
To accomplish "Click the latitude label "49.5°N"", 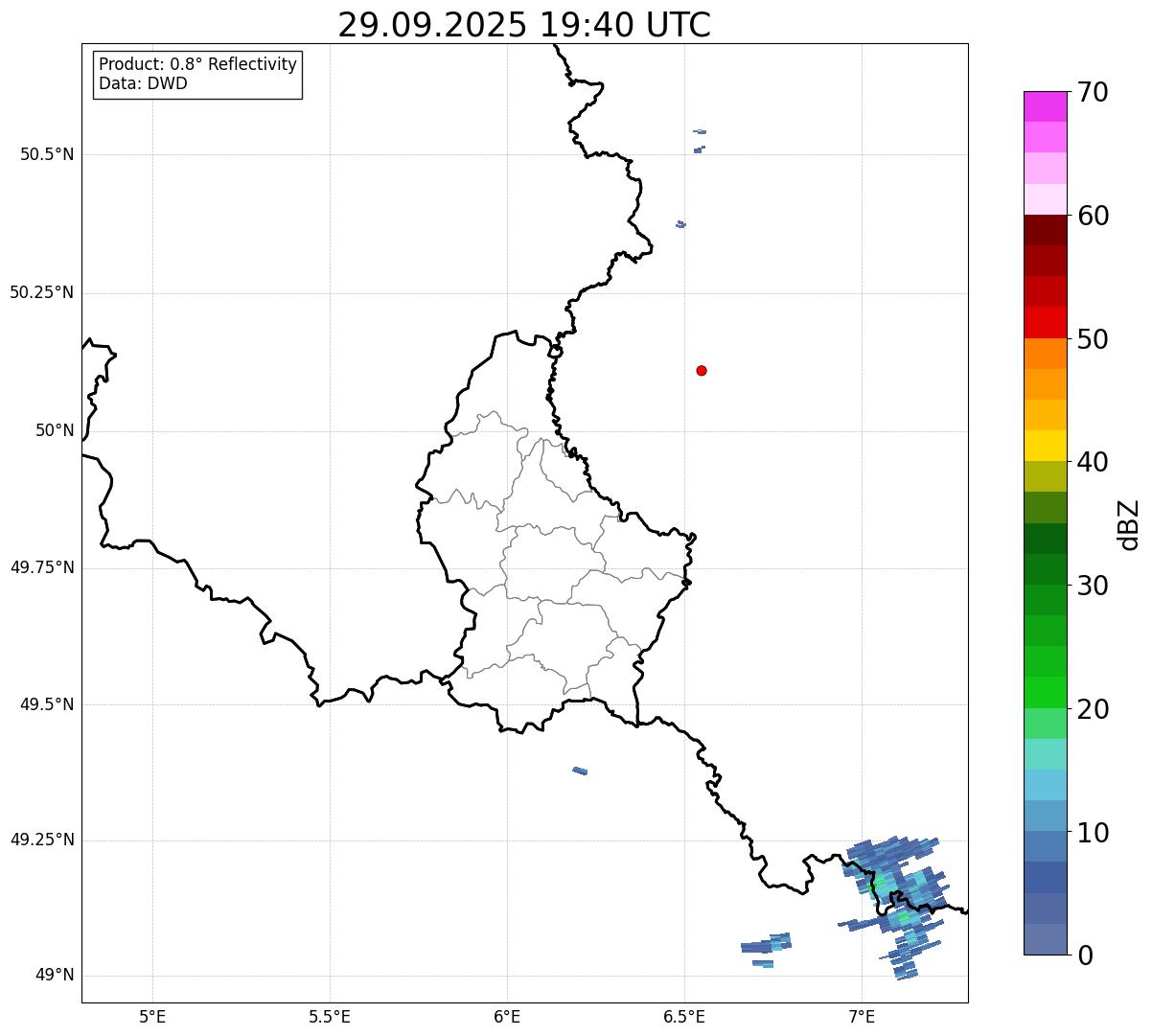I will tap(46, 705).
